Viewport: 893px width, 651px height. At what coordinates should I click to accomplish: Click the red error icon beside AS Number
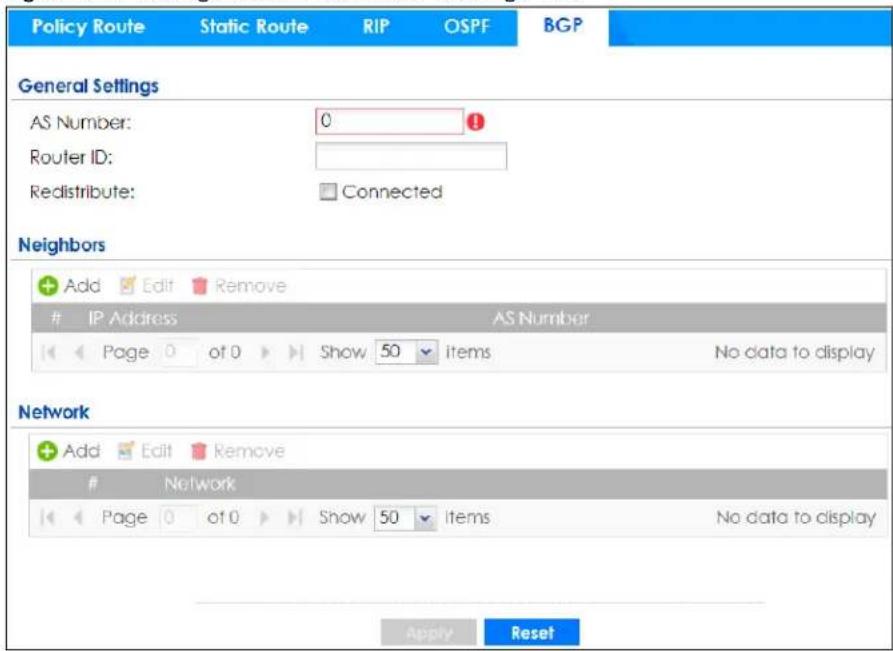(x=476, y=122)
